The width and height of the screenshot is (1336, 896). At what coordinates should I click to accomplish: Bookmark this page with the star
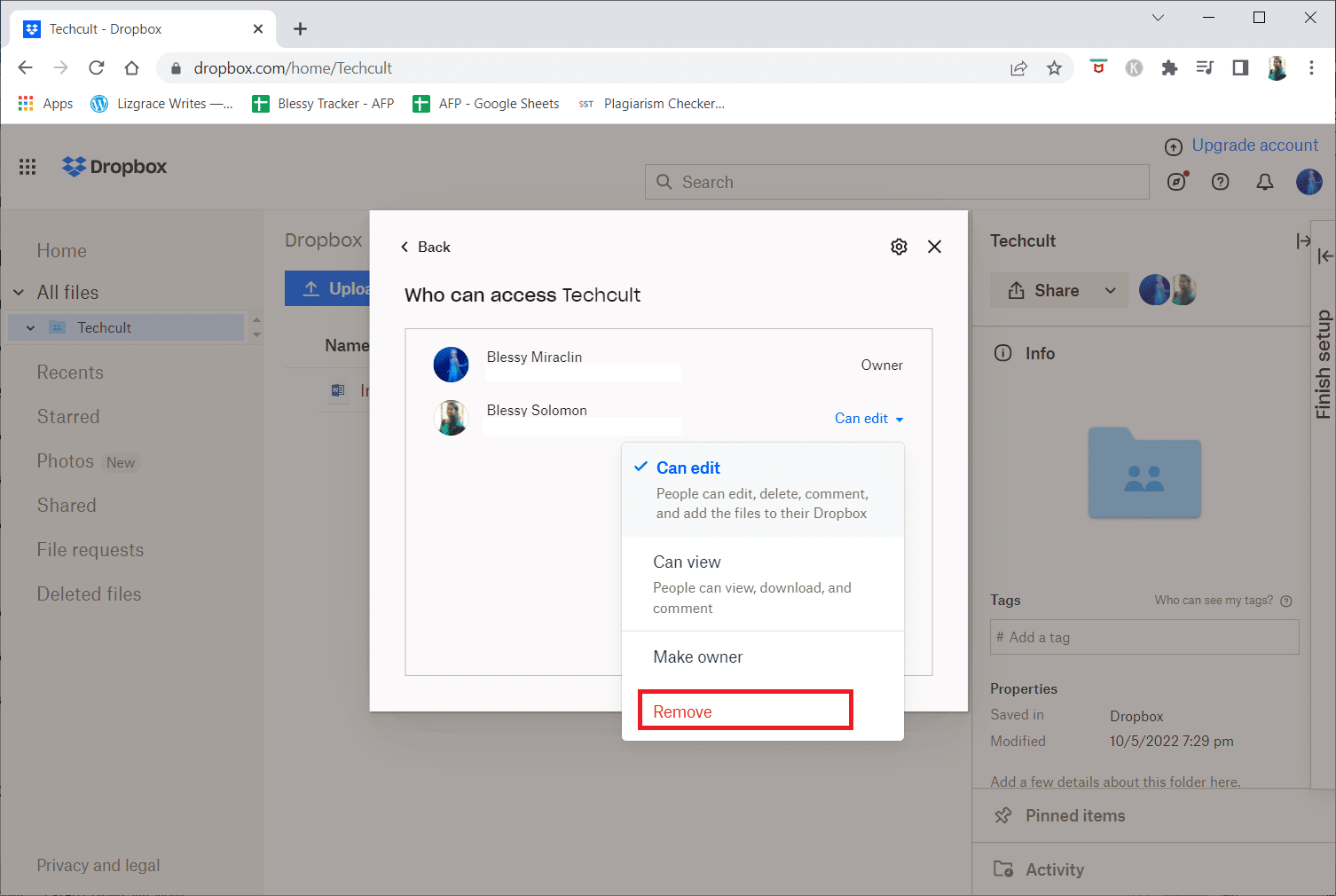tap(1054, 68)
